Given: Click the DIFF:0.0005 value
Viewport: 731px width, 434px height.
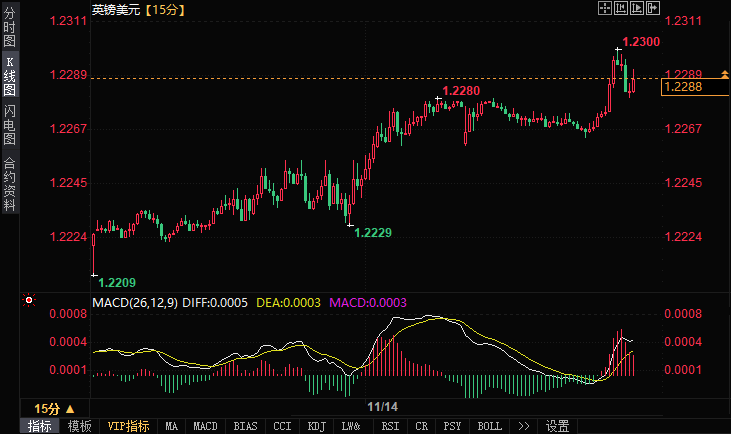Looking at the screenshot, I should tap(214, 303).
